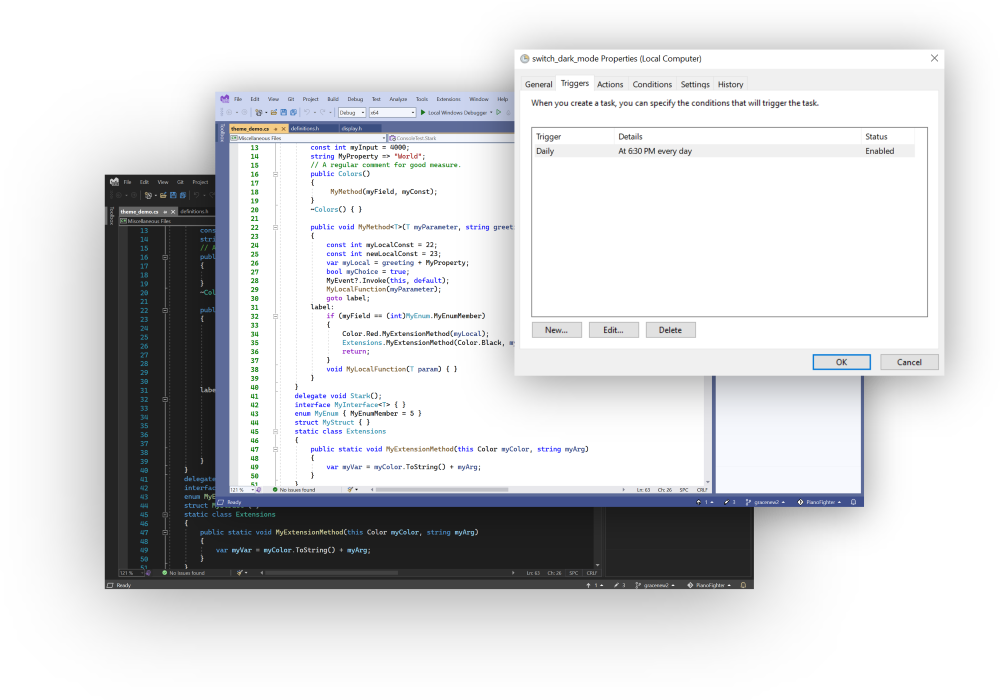Collapse code fold at line 16 in light editor

tap(276, 174)
